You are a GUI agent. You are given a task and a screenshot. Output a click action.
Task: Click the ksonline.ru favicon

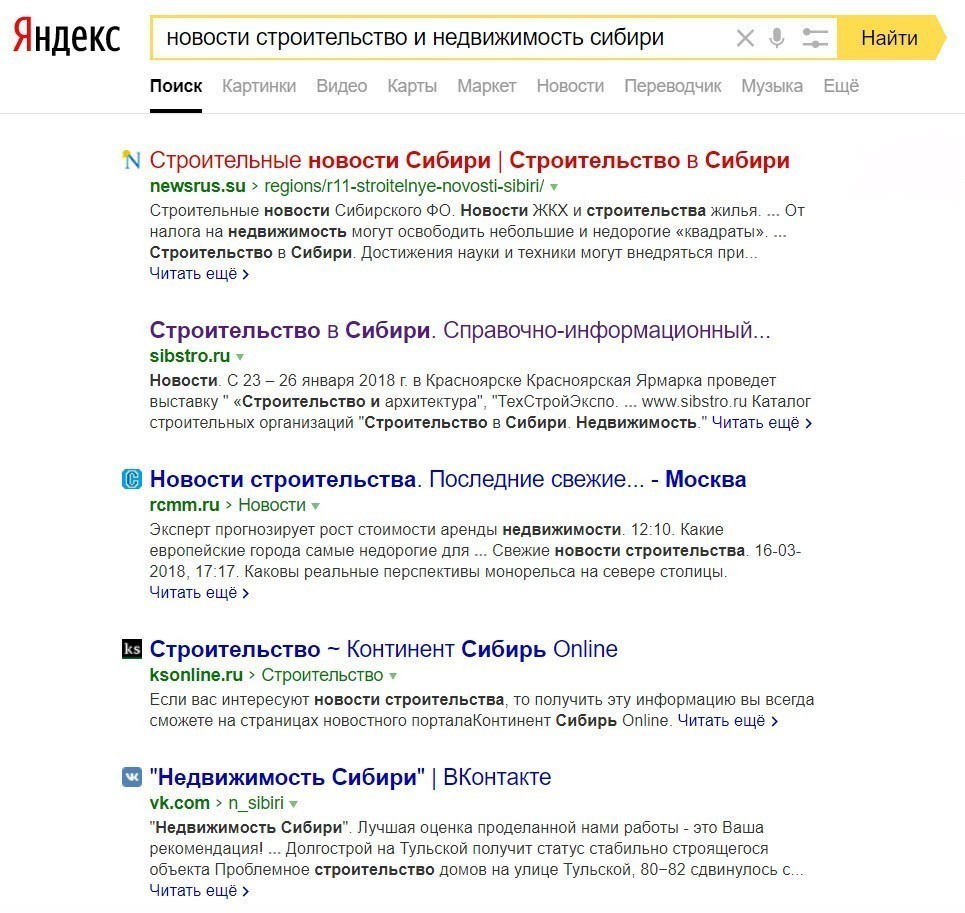click(x=132, y=648)
